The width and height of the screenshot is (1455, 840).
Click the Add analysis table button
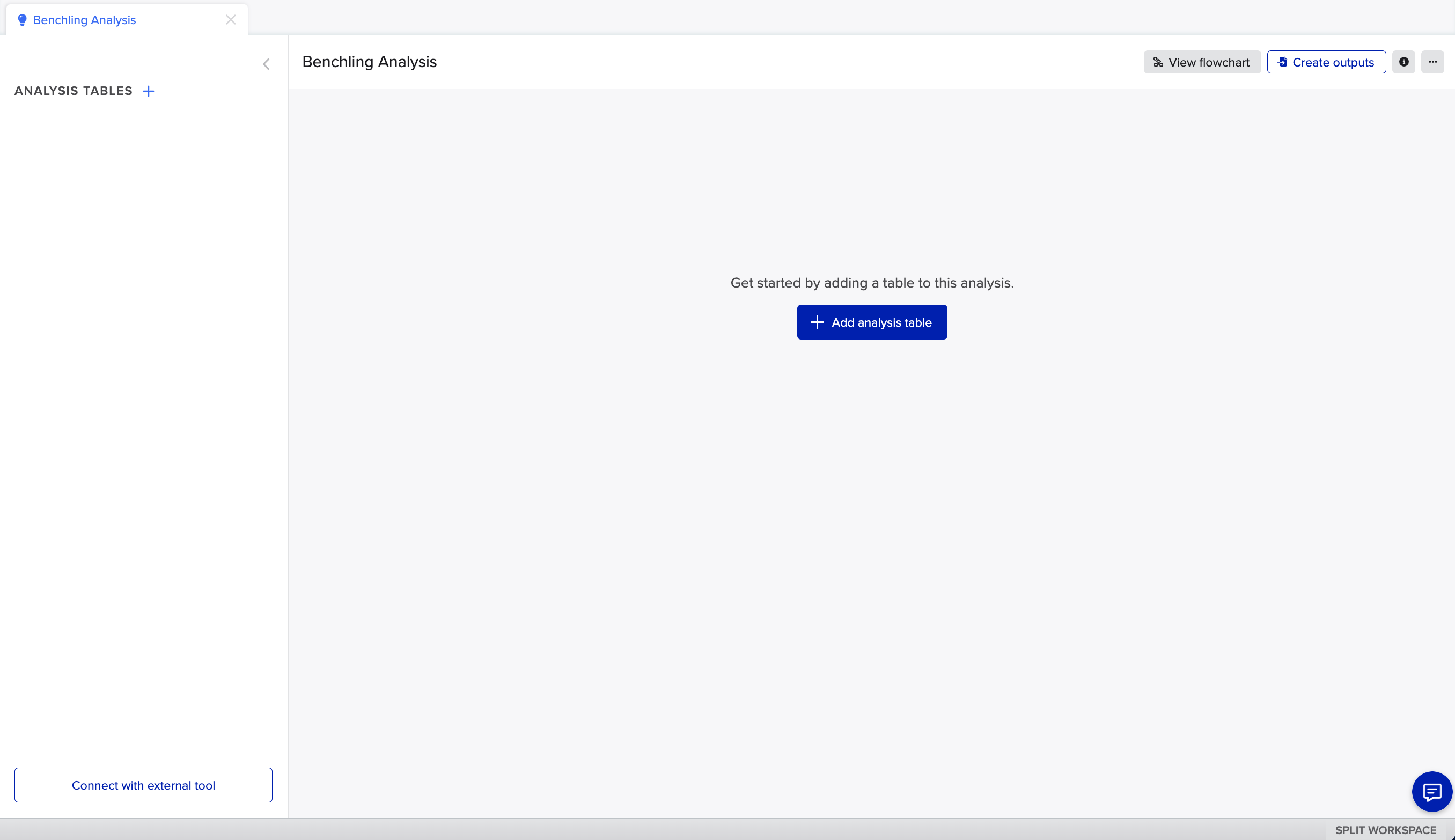[x=872, y=322]
